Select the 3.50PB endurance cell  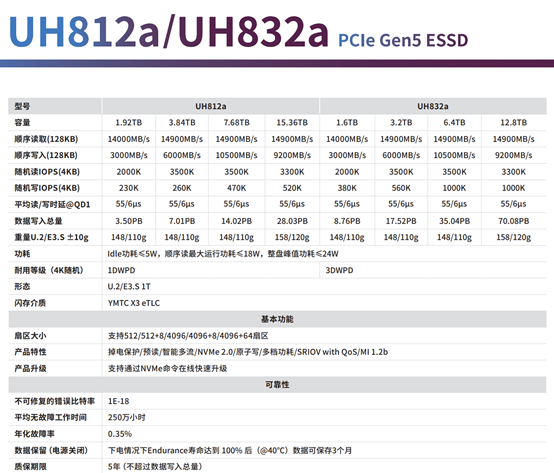[x=129, y=221]
